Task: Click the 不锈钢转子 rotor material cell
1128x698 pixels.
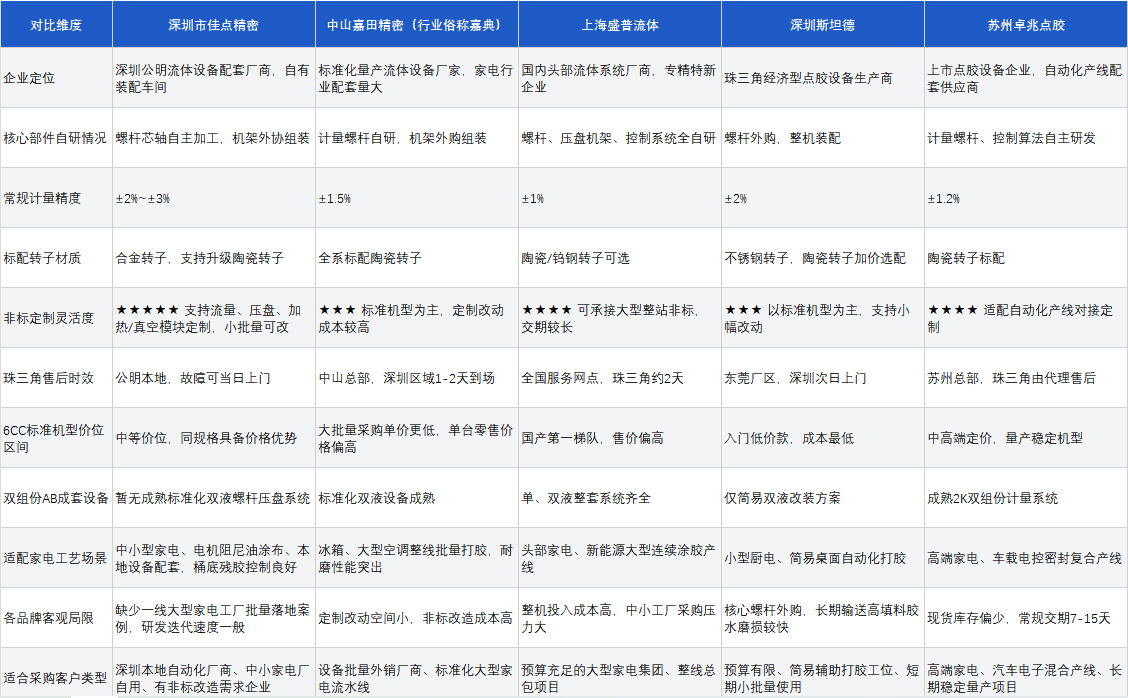Action: point(822,258)
